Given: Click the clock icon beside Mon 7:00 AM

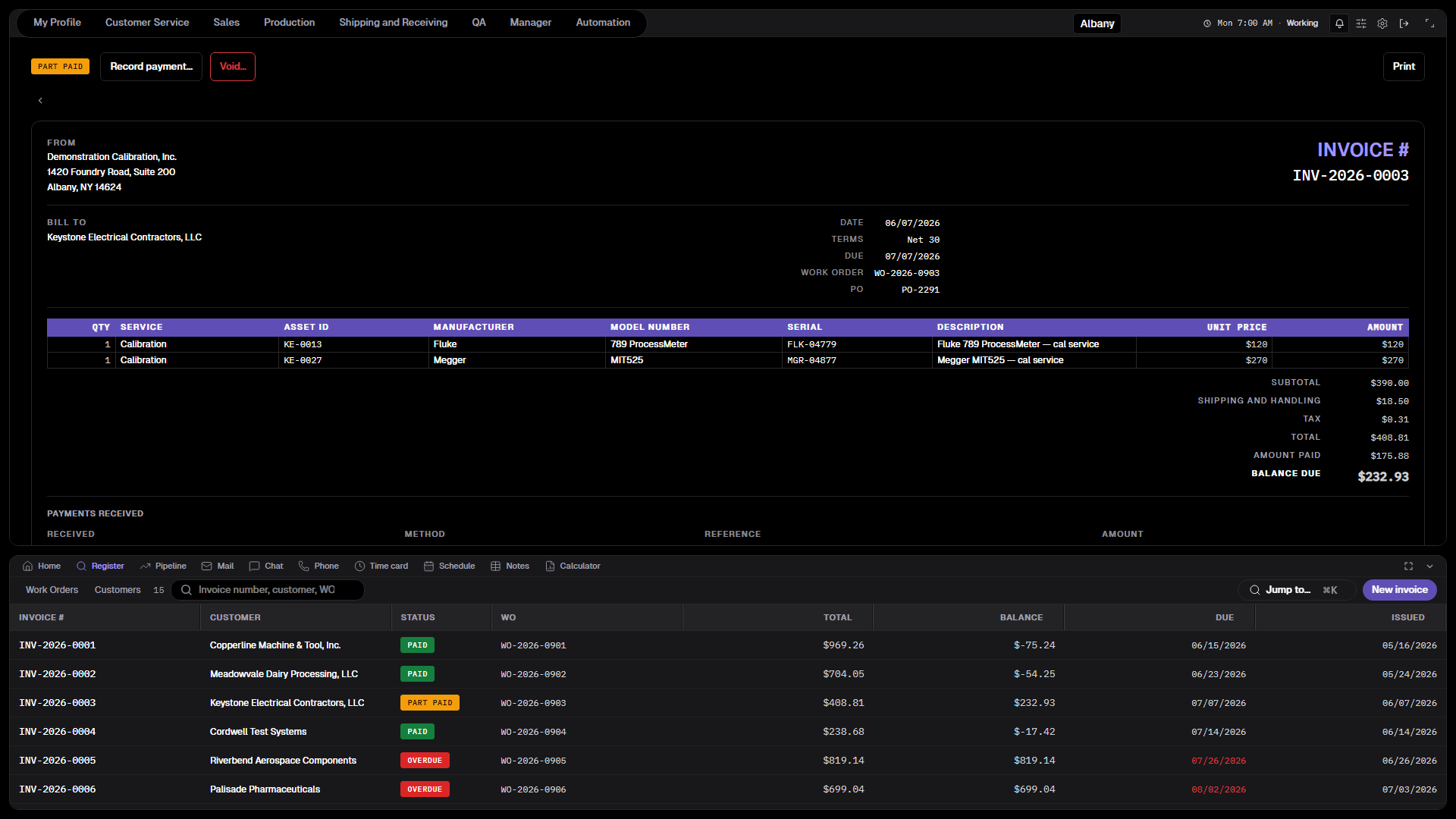Looking at the screenshot, I should (1207, 24).
